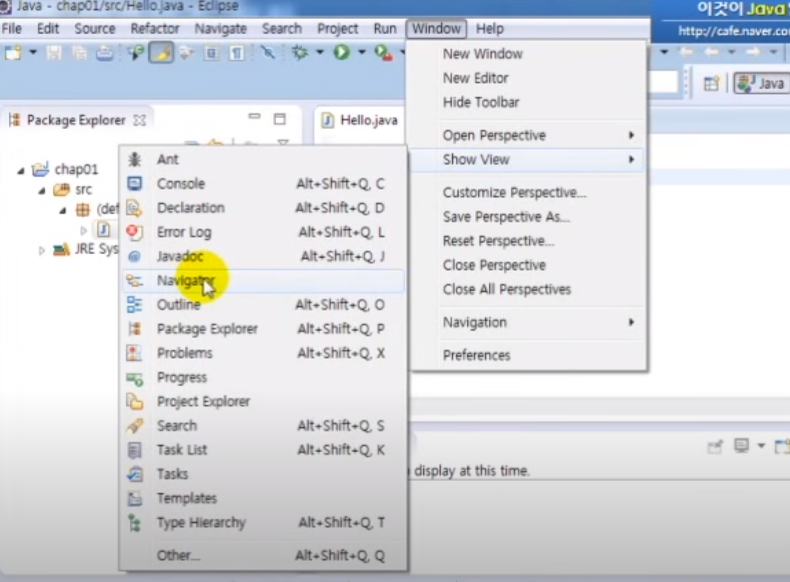Viewport: 790px width, 582px height.
Task: Open the Search menu
Action: [x=282, y=29]
